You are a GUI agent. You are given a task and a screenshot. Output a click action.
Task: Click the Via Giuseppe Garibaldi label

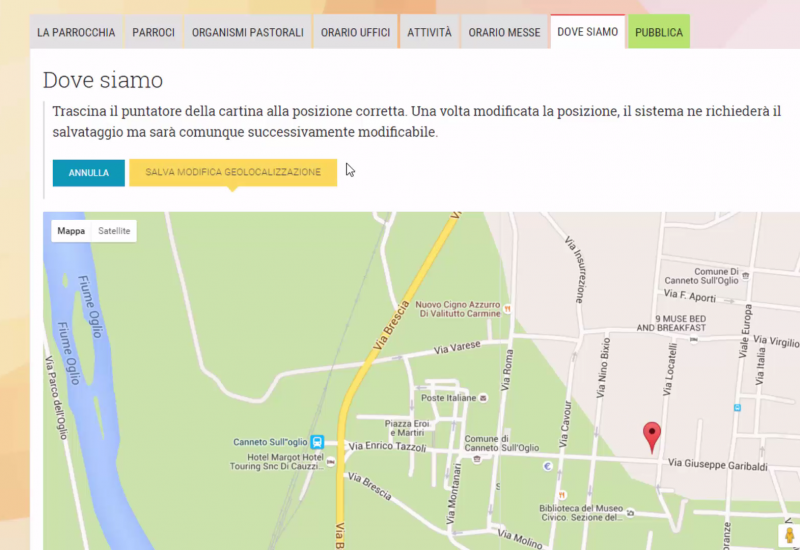[717, 464]
